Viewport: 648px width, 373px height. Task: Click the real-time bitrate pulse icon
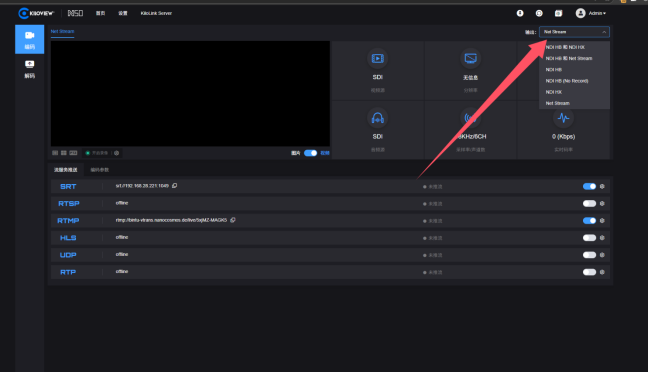(563, 118)
